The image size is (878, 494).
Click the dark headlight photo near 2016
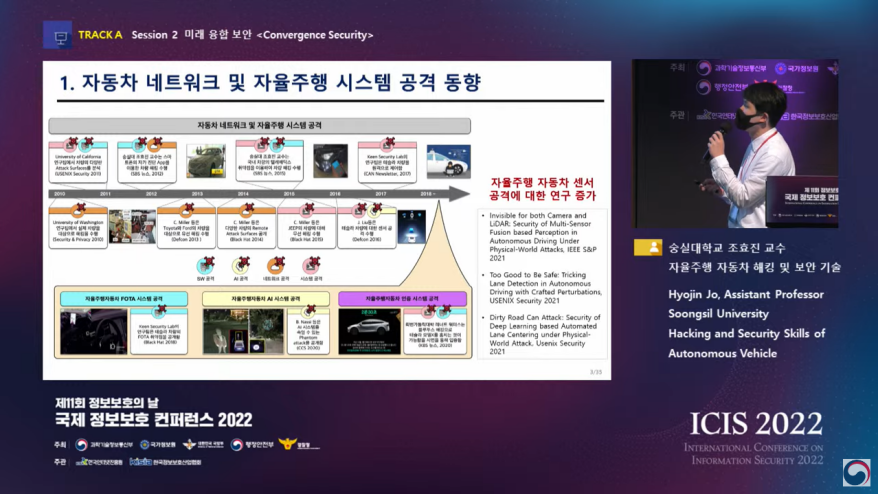(330, 161)
